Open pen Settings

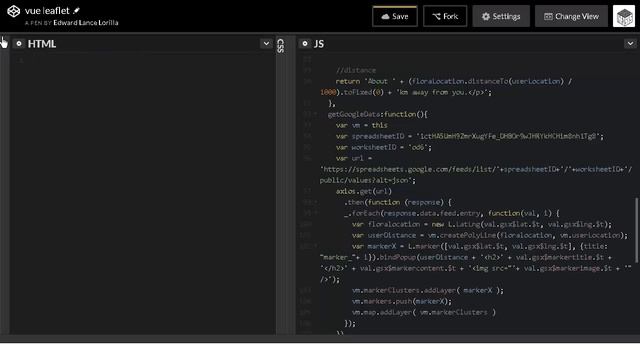[x=501, y=16]
